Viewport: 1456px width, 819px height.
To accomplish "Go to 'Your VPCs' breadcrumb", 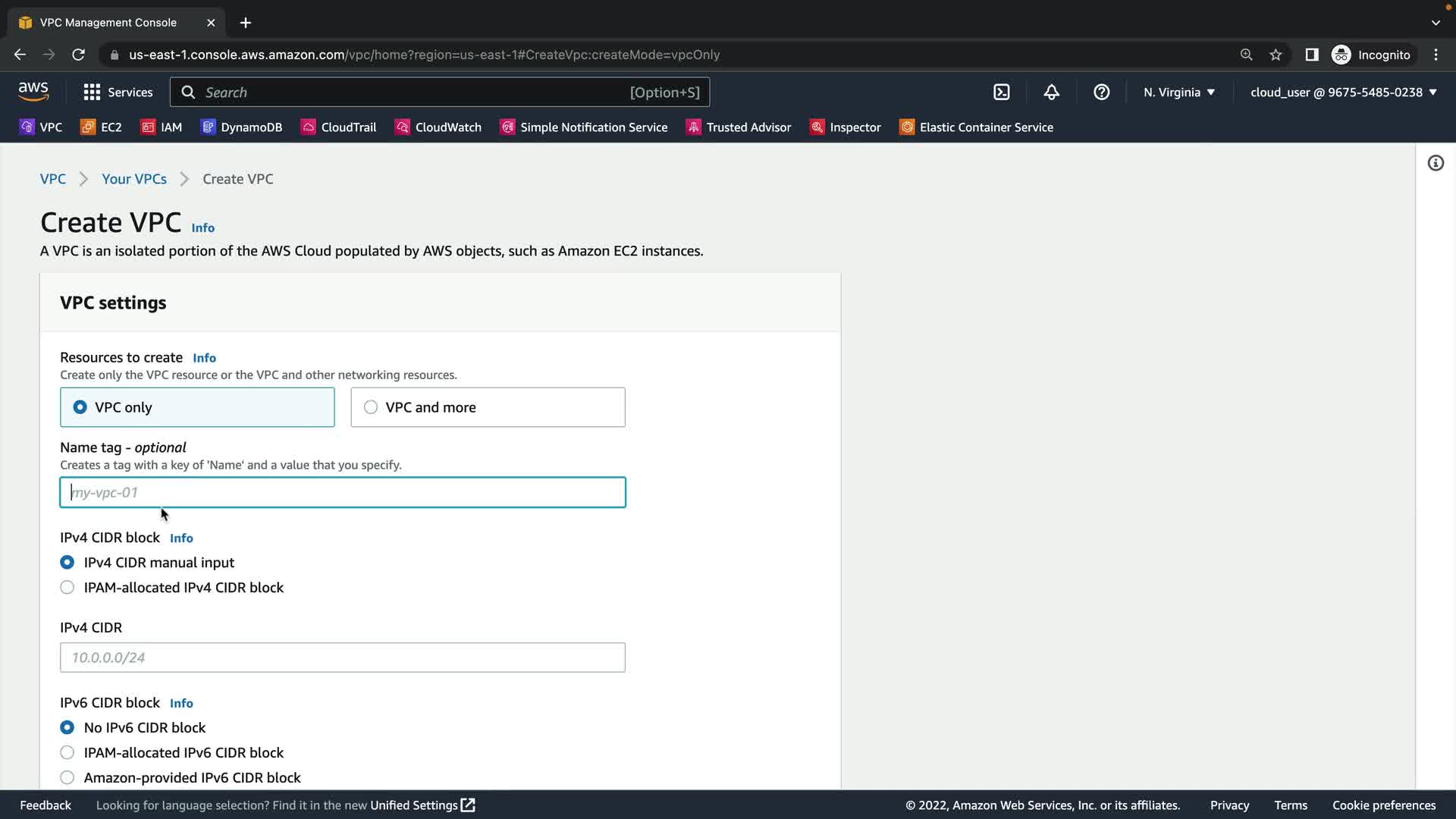I will [134, 179].
